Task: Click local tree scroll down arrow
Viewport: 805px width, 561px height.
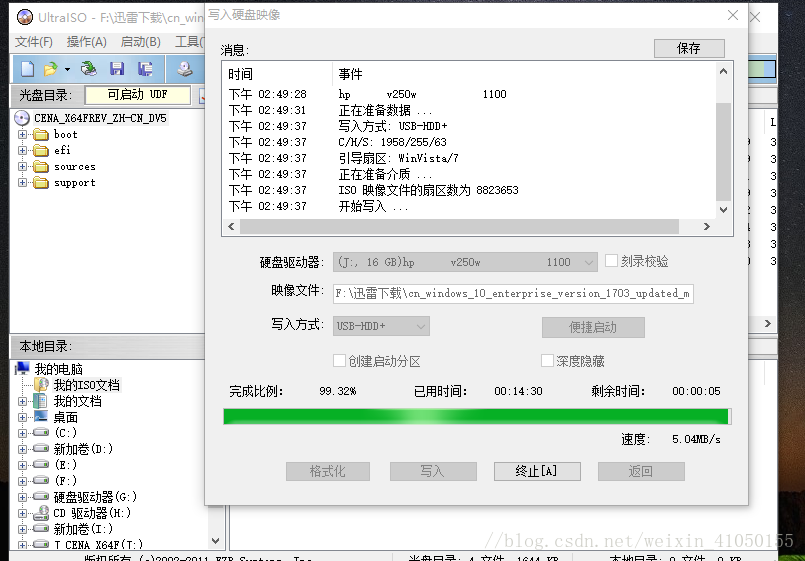Action: point(216,540)
